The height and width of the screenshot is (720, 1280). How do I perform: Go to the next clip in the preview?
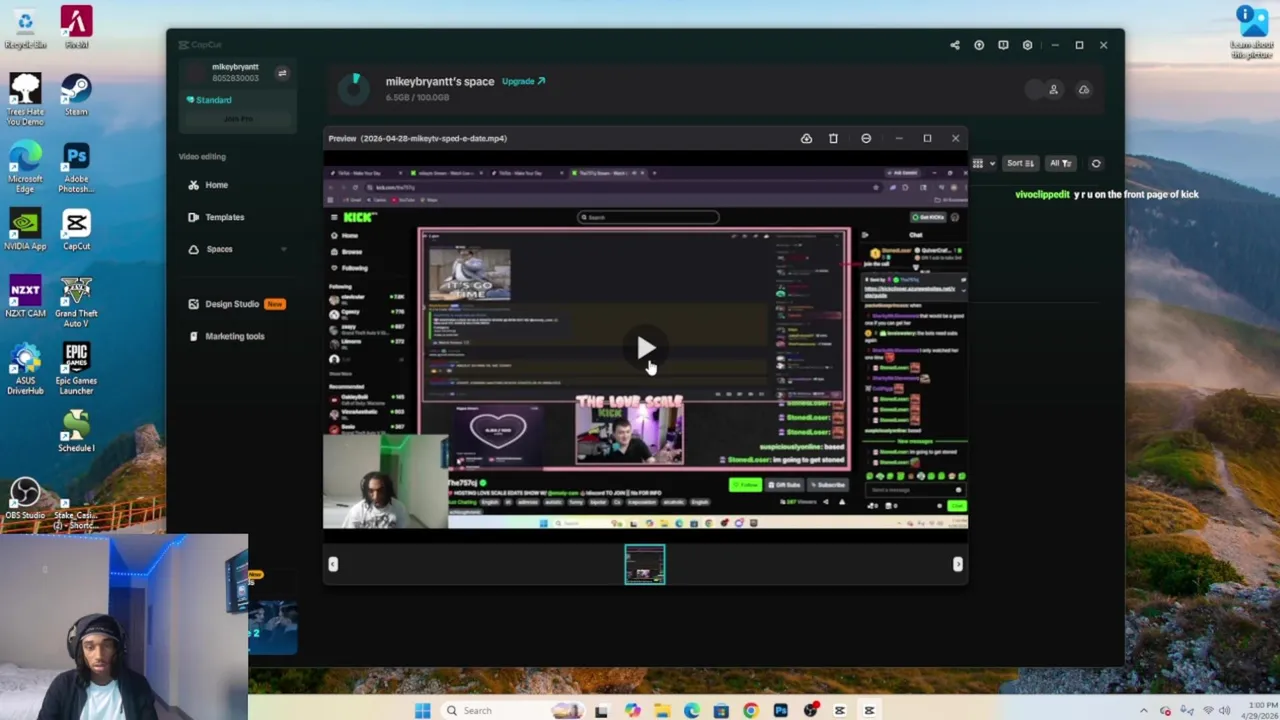[957, 564]
